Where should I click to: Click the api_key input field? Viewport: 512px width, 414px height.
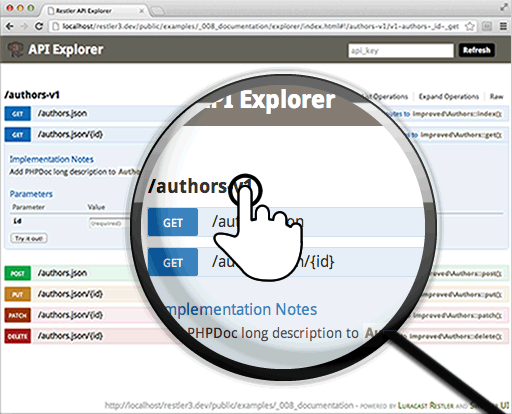click(x=401, y=51)
